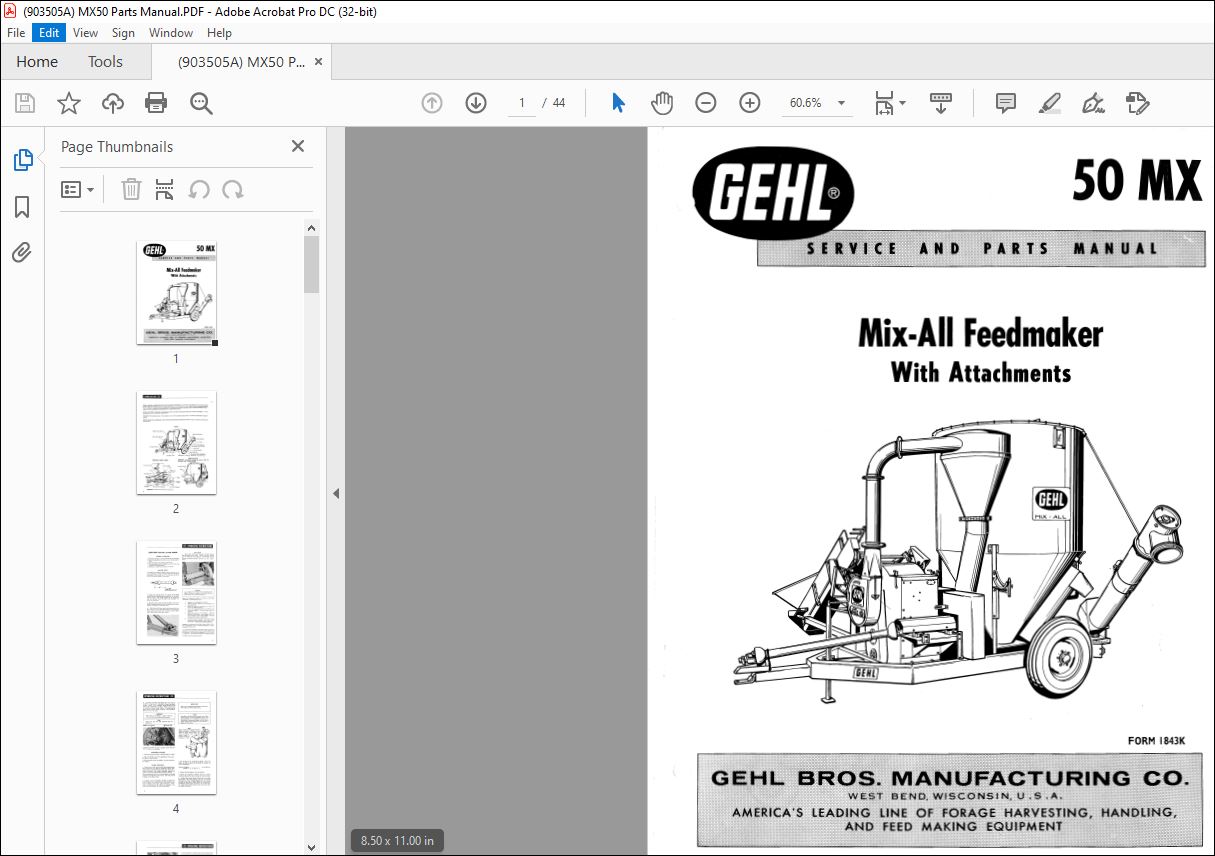Image resolution: width=1215 pixels, height=856 pixels.
Task: Open thumbnails options dropdown menu
Action: click(77, 189)
